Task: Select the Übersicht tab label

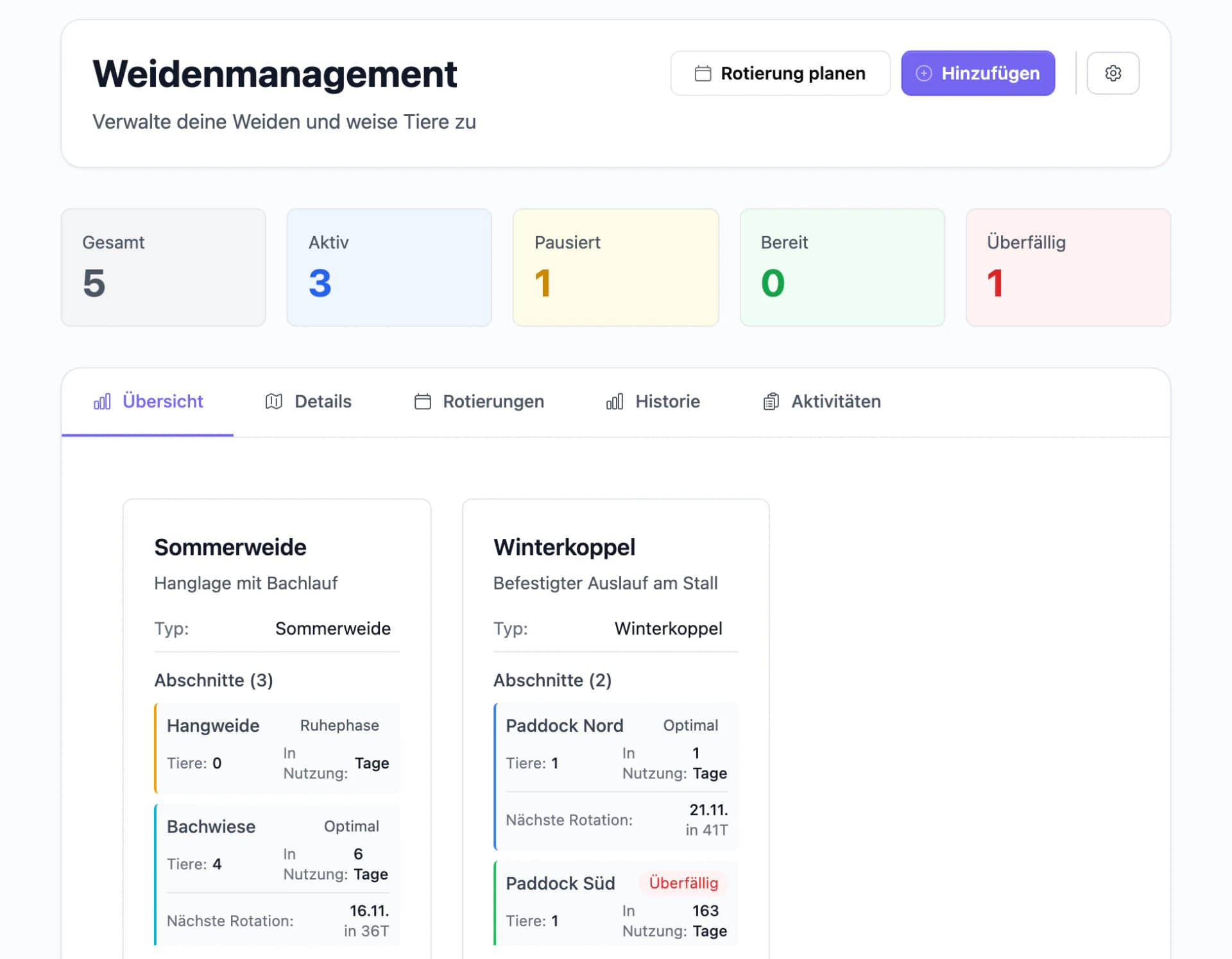Action: (163, 402)
